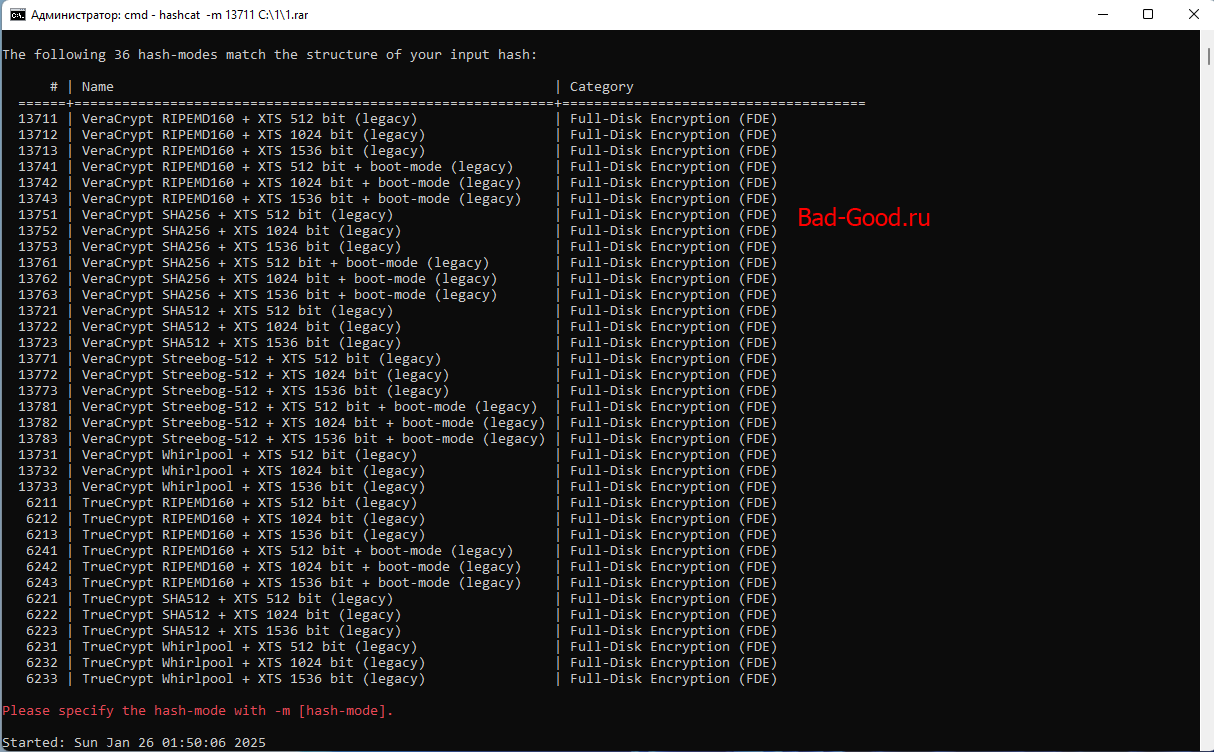The width and height of the screenshot is (1214, 752).
Task: Click hash-mode number 6222
Action: pyautogui.click(x=42, y=615)
